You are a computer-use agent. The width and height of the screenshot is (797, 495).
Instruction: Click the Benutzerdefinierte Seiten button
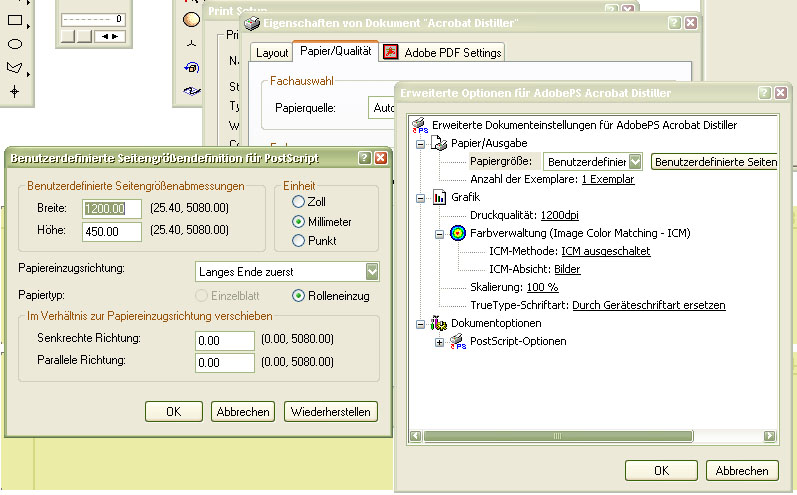click(x=715, y=162)
